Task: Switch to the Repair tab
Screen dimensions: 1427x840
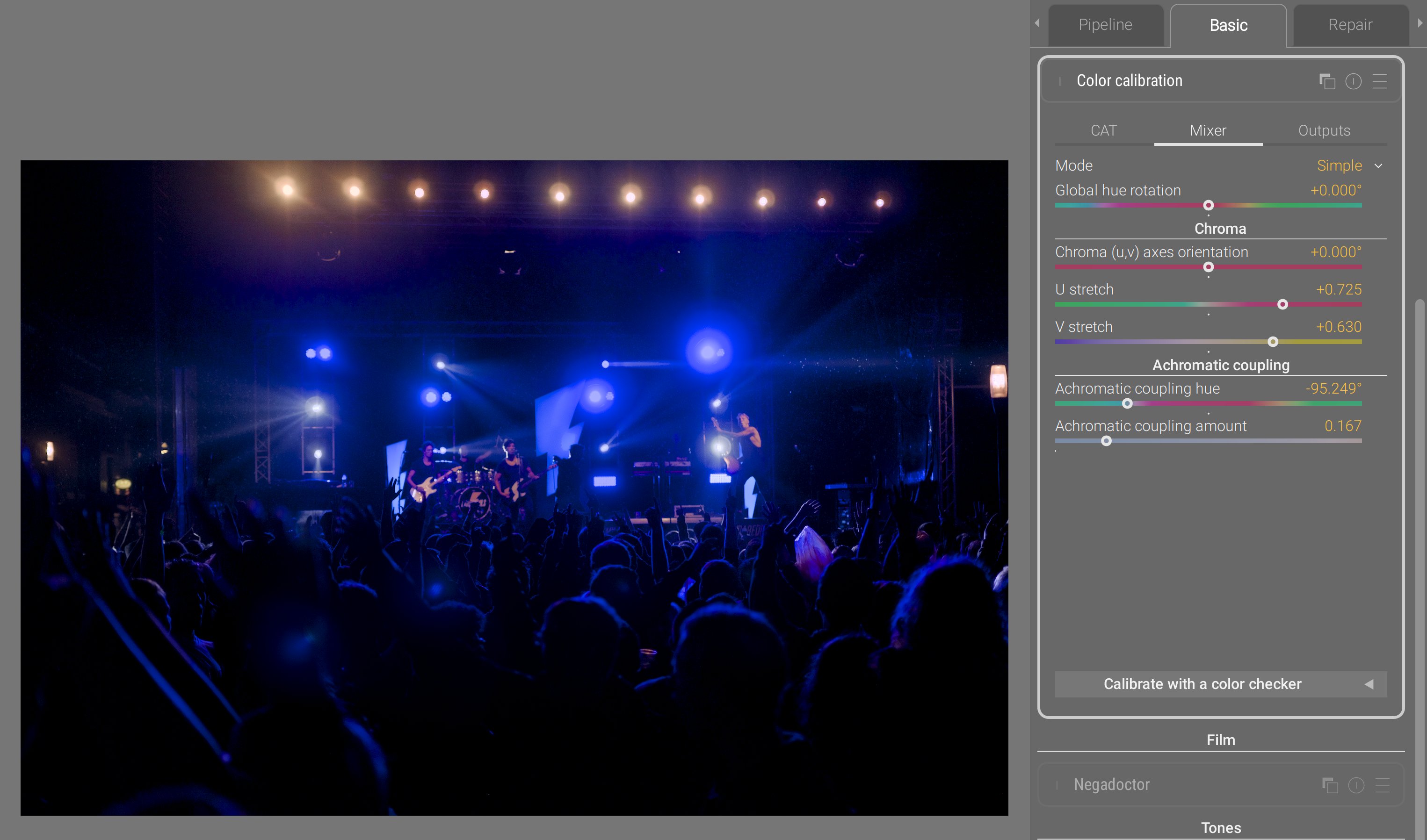Action: [1350, 25]
